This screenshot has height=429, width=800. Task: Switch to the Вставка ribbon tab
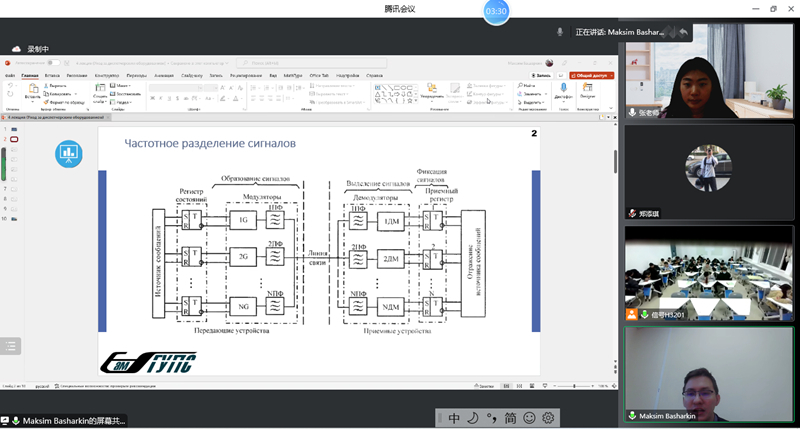point(52,75)
